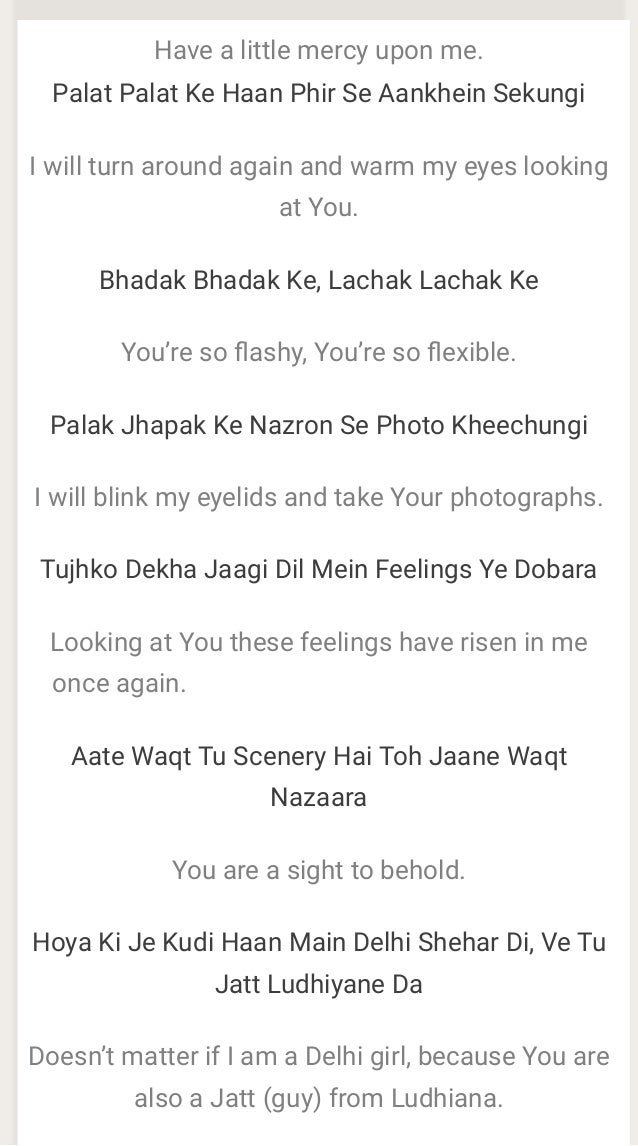Tap the line 'Have a little mercy upon me.'
The height and width of the screenshot is (1146, 638).
[x=319, y=50]
